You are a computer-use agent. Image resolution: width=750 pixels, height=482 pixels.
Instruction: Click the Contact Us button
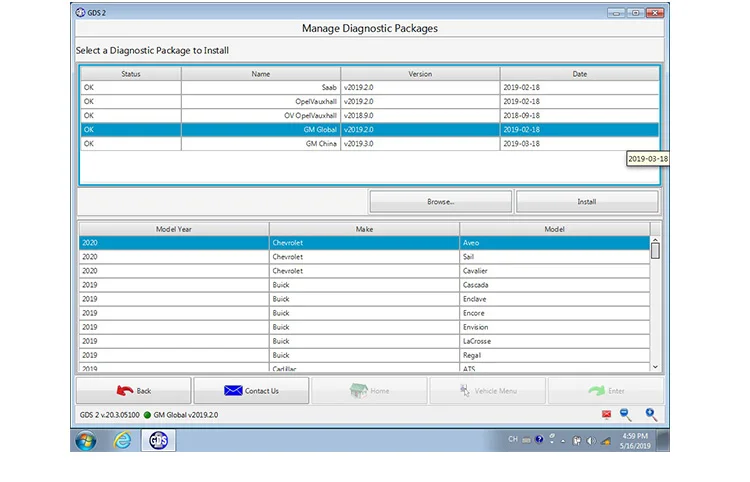pos(251,391)
